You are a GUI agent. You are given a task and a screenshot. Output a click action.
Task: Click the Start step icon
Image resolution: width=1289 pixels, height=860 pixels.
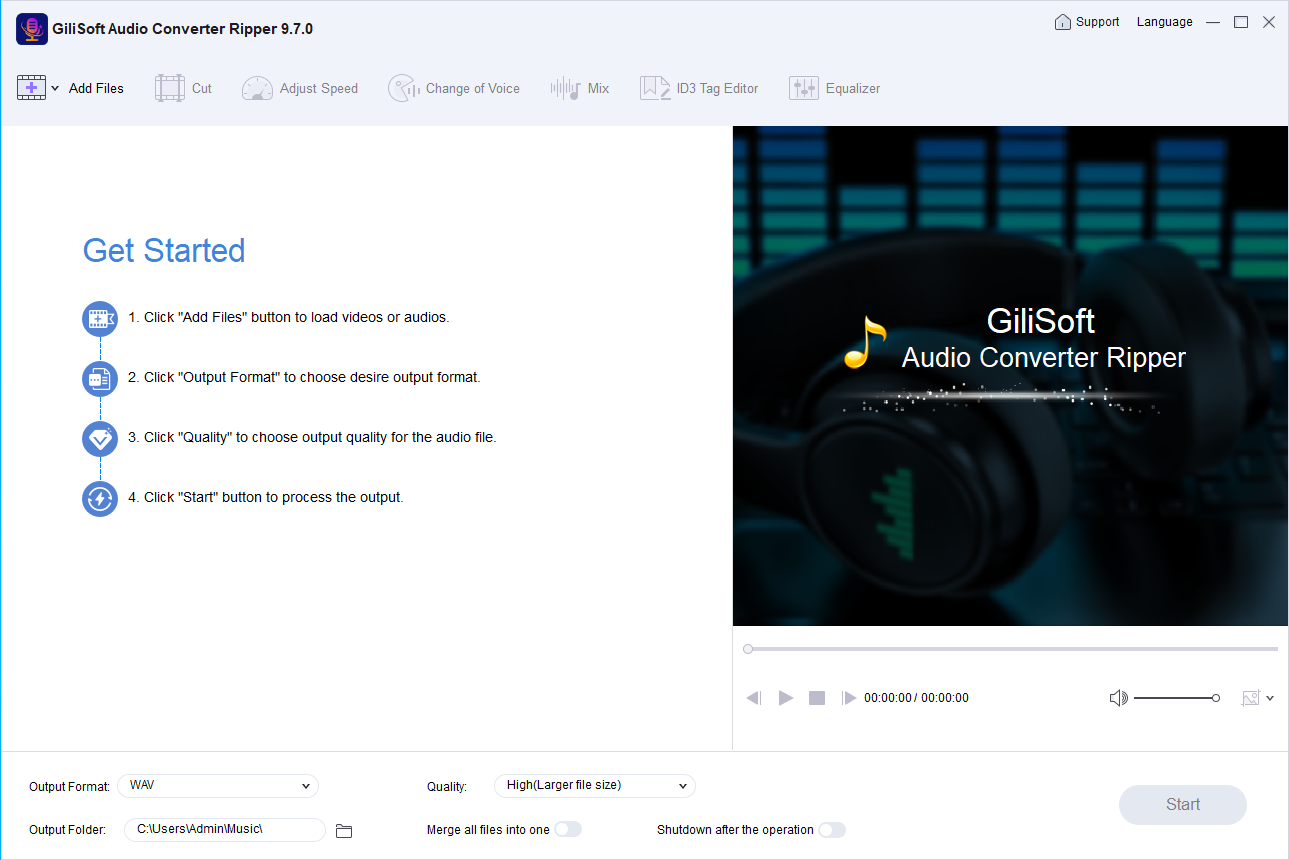(100, 499)
